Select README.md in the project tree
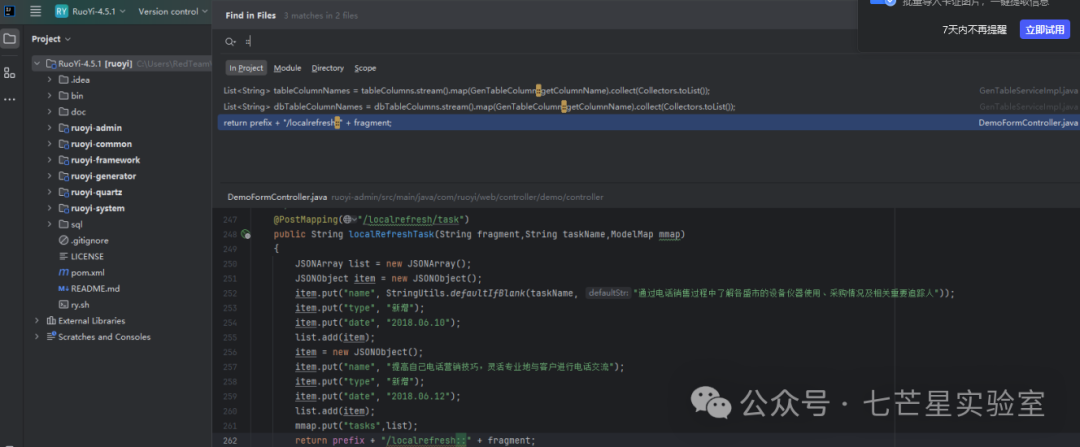 [95, 289]
